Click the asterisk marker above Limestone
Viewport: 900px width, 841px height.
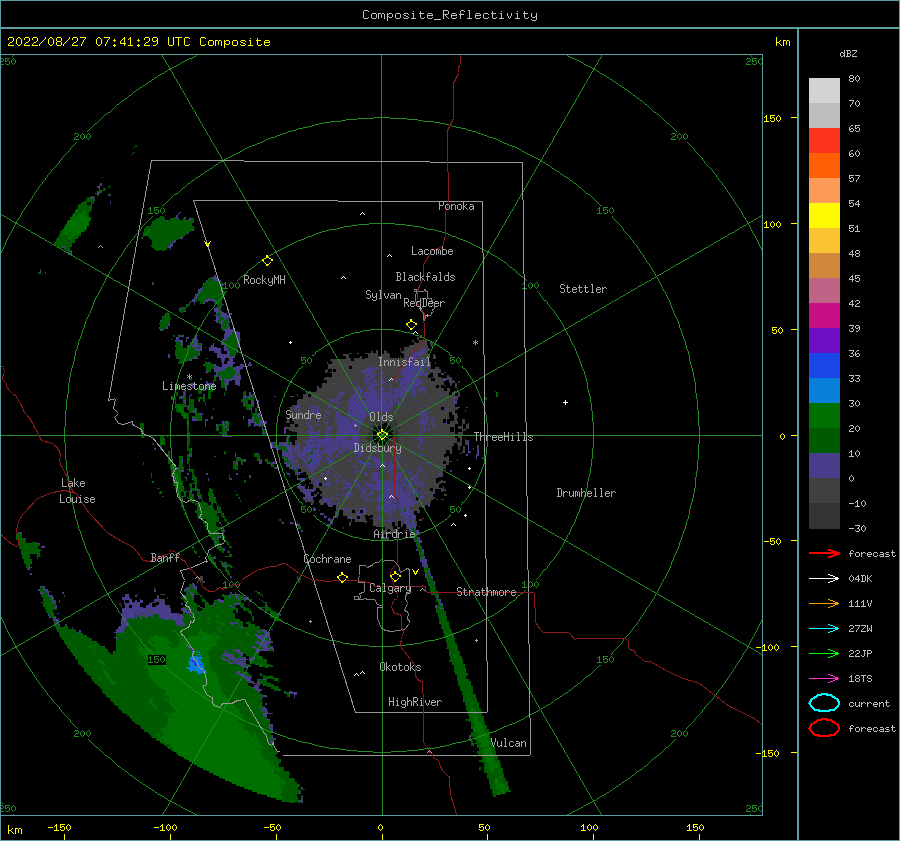tap(189, 377)
